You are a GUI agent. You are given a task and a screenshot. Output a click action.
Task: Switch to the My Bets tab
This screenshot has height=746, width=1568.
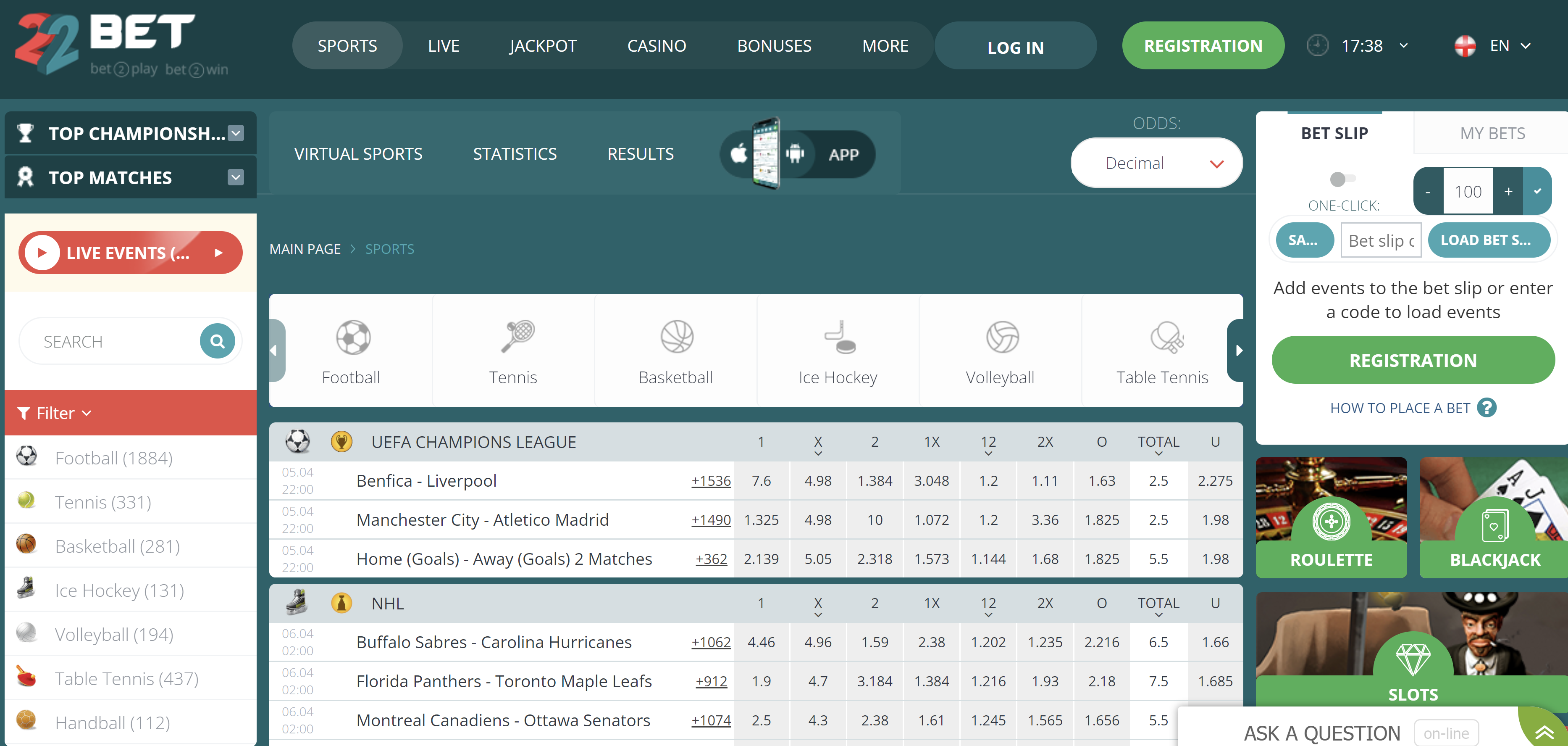point(1492,133)
